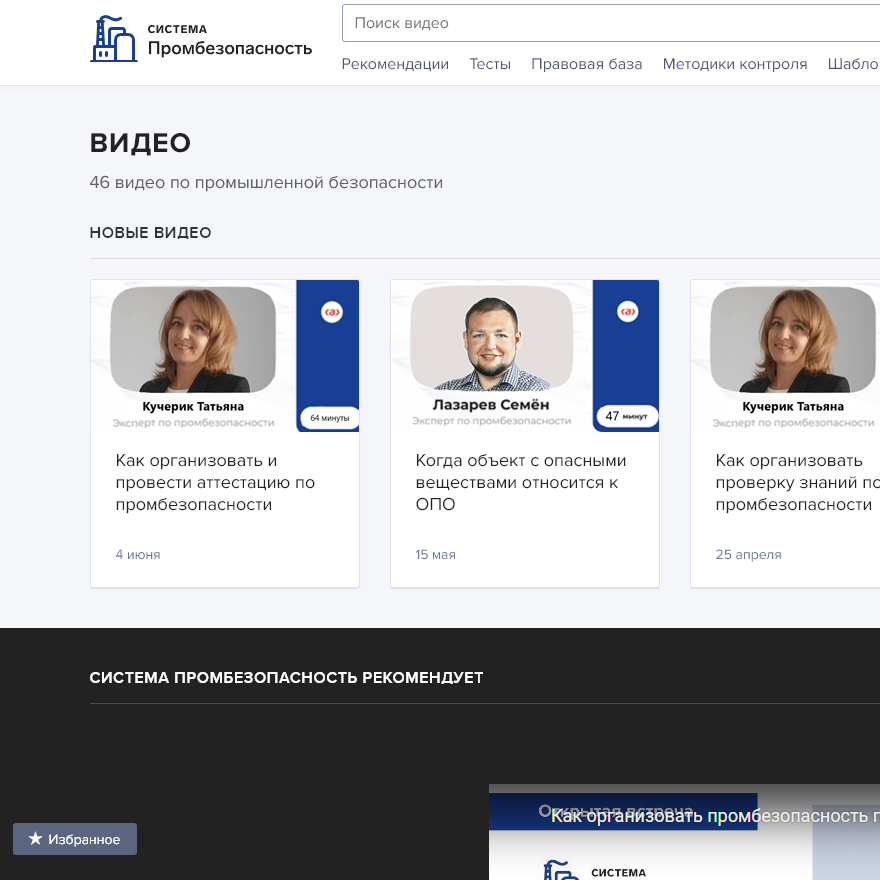
Task: Click the red Актион logo badge on first card
Action: coord(332,312)
